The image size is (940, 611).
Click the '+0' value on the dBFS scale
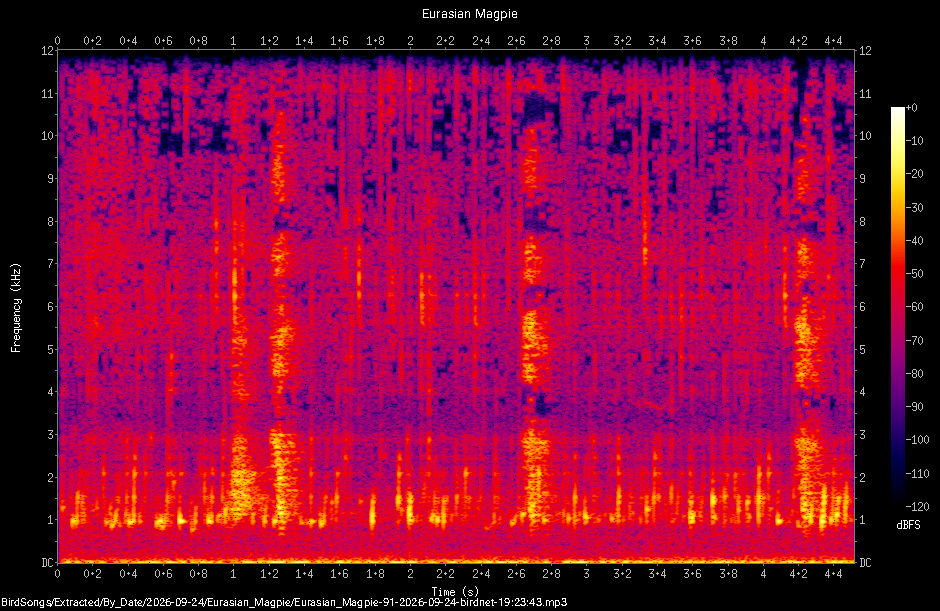pyautogui.click(x=911, y=108)
